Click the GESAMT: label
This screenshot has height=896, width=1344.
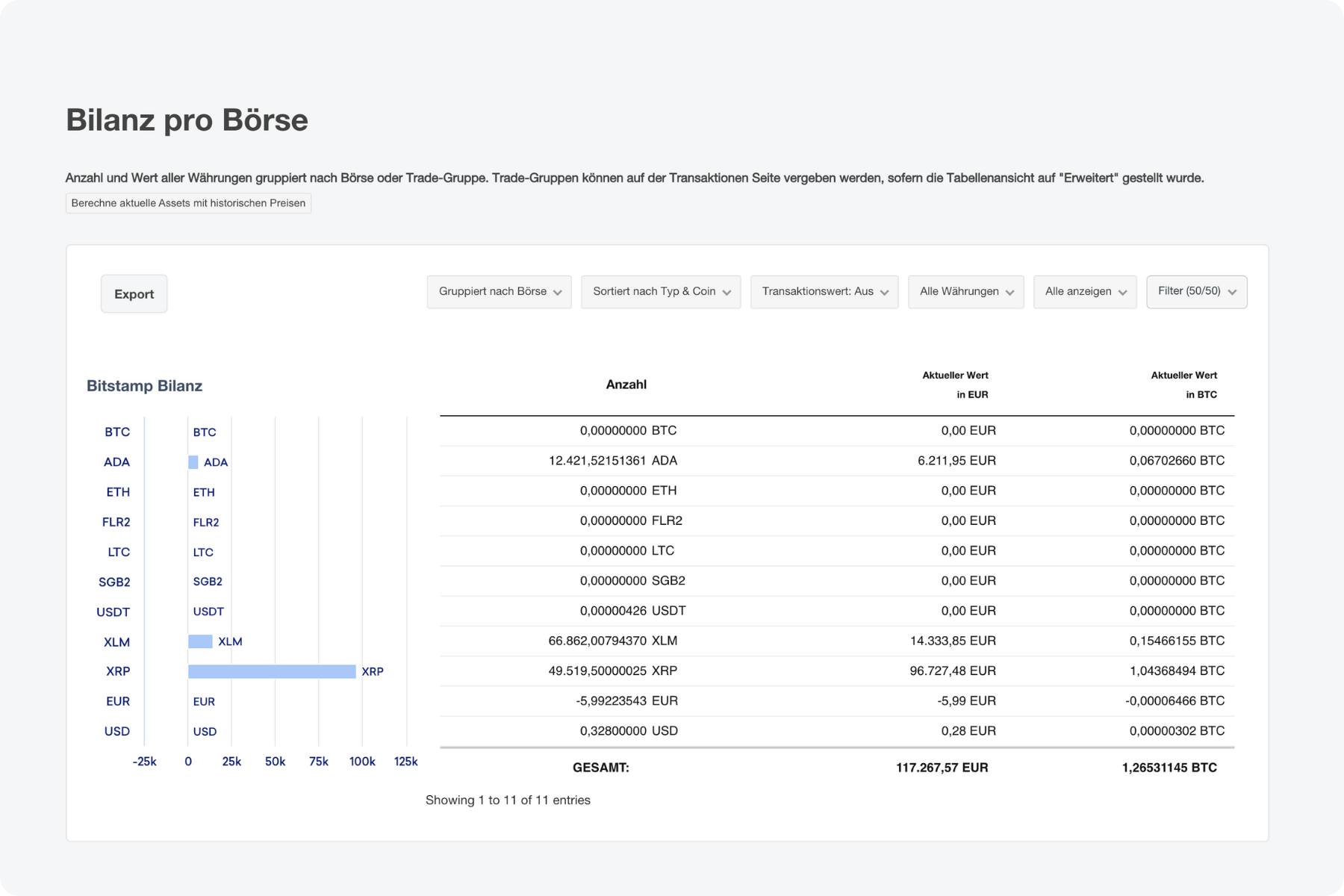(x=600, y=768)
